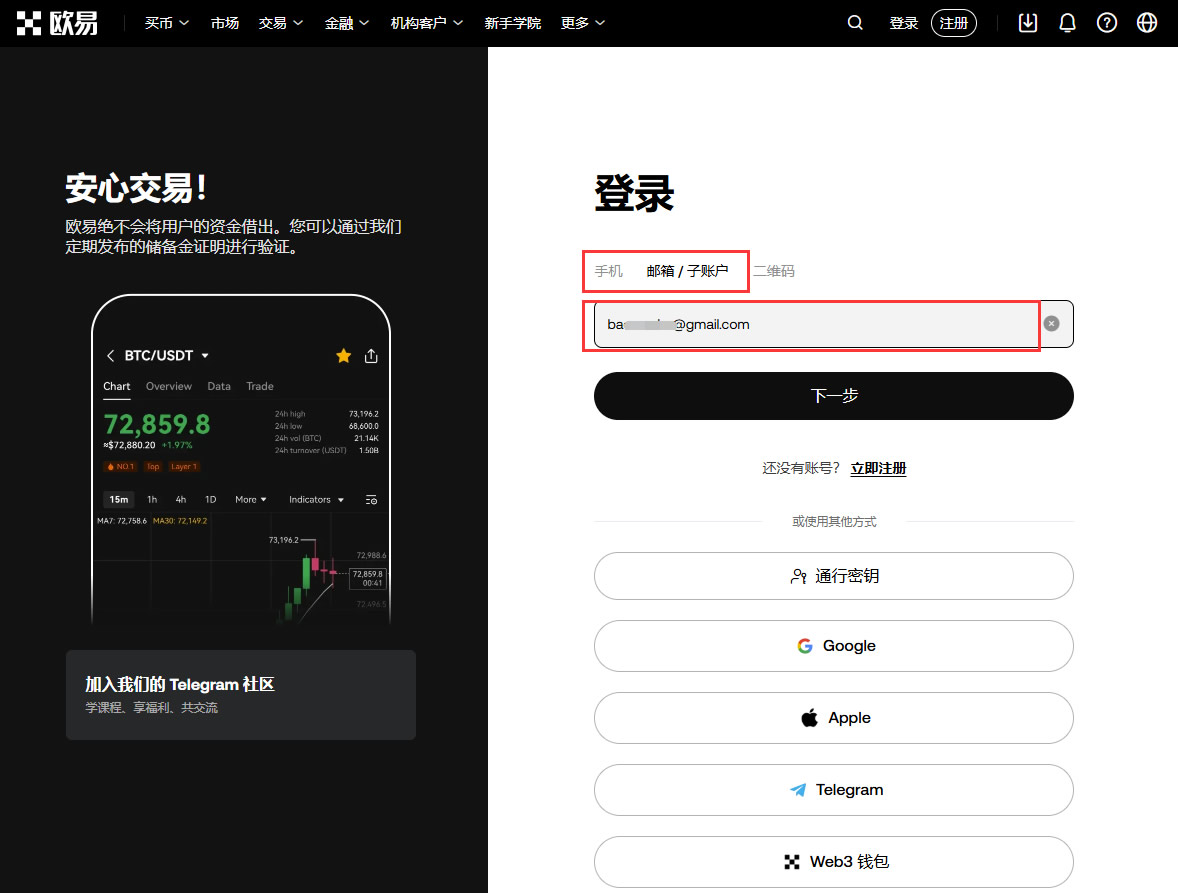
Task: Click the app download icon
Action: click(1027, 22)
